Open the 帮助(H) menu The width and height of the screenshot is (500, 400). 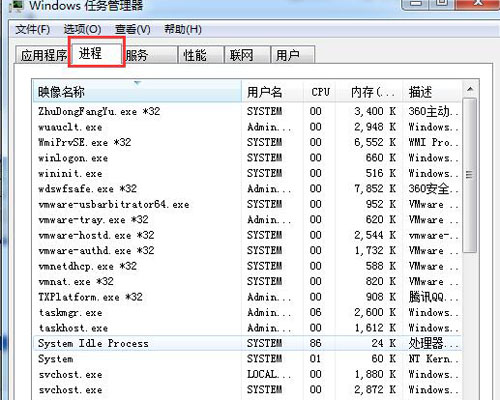tap(183, 30)
